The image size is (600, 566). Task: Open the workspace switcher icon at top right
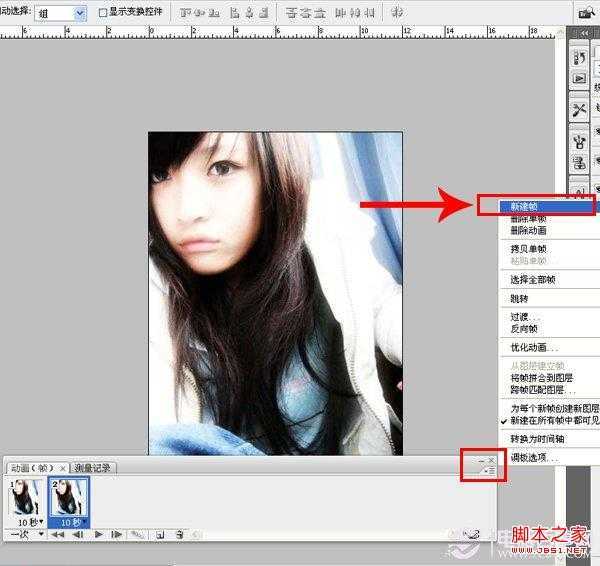point(586,13)
